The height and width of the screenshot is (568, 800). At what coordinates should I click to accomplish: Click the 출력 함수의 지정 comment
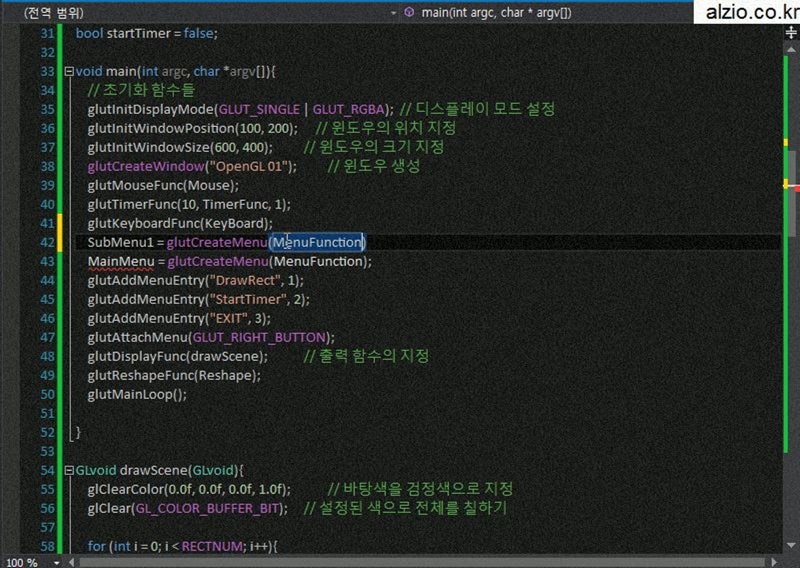(366, 356)
